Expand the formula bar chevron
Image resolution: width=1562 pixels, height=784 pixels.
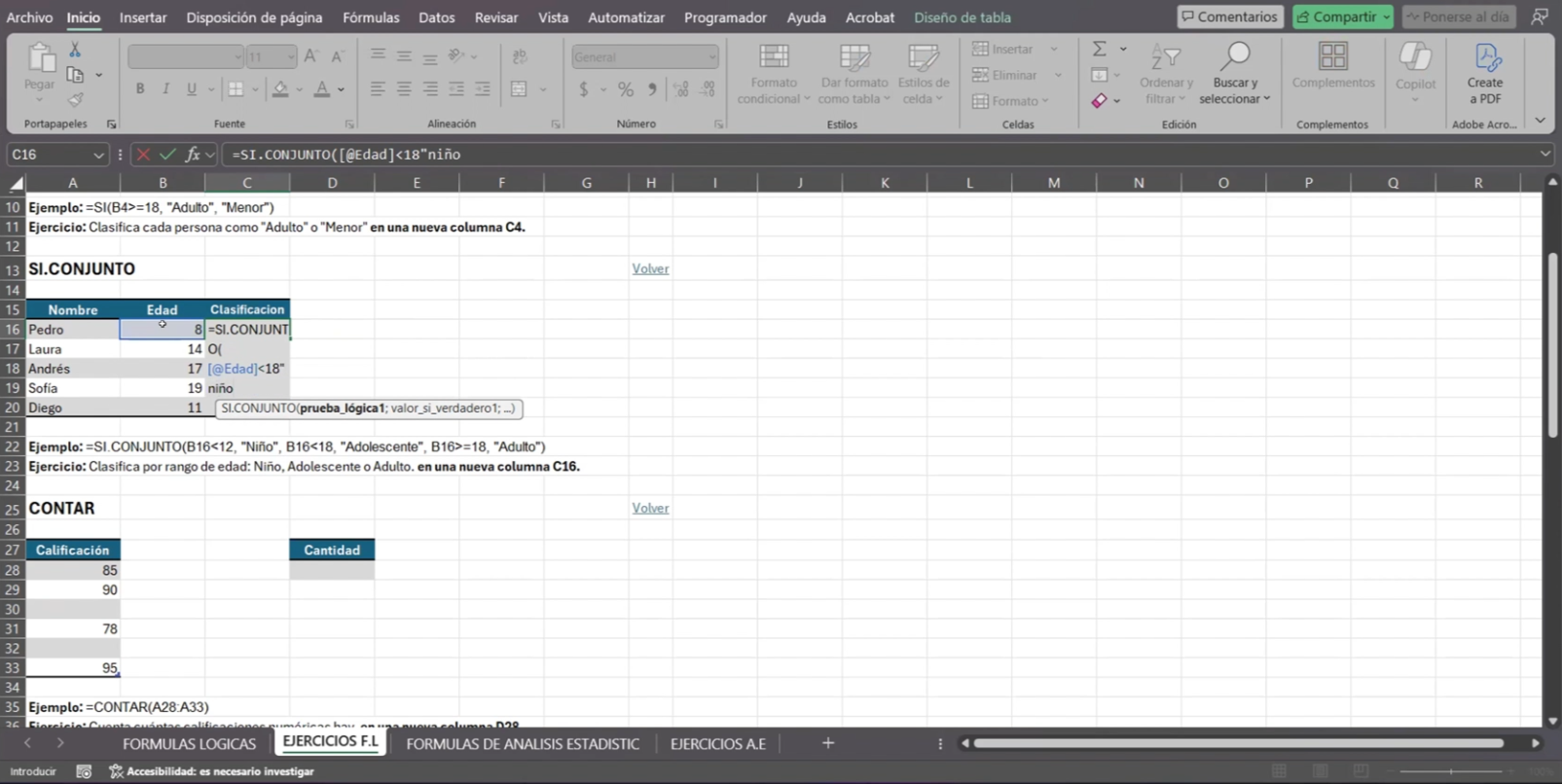1544,155
